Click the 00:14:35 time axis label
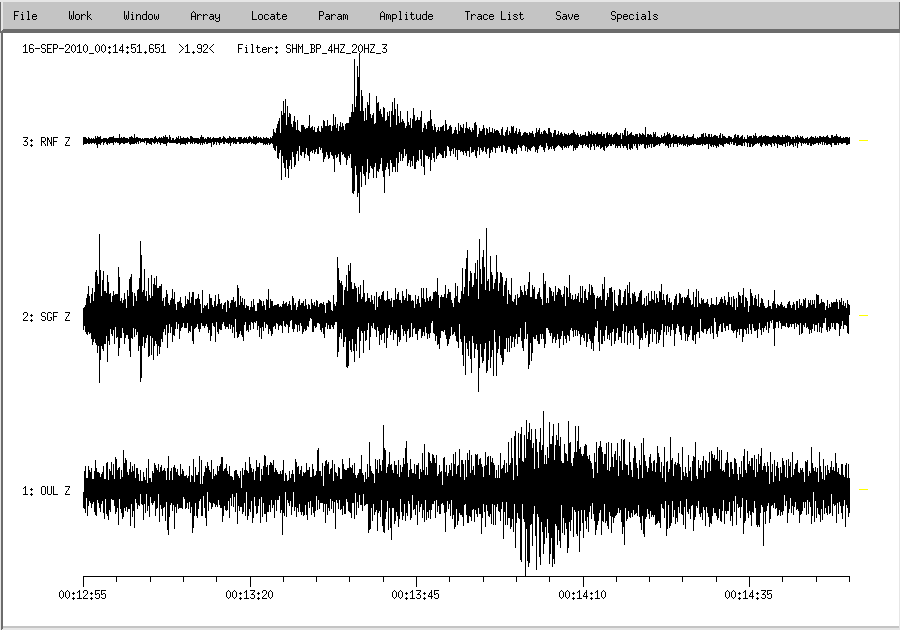 pyautogui.click(x=750, y=594)
